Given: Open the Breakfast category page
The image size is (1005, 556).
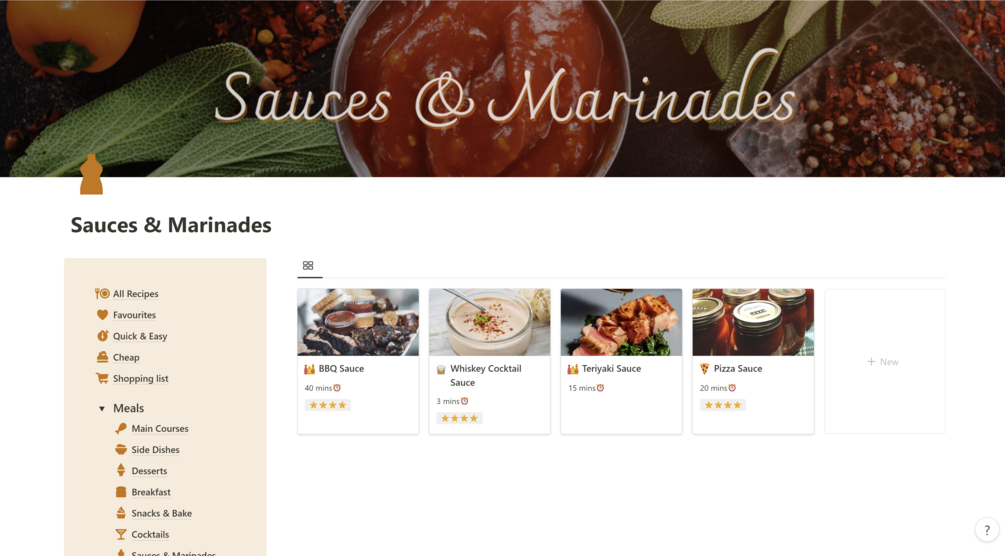Looking at the screenshot, I should point(151,492).
